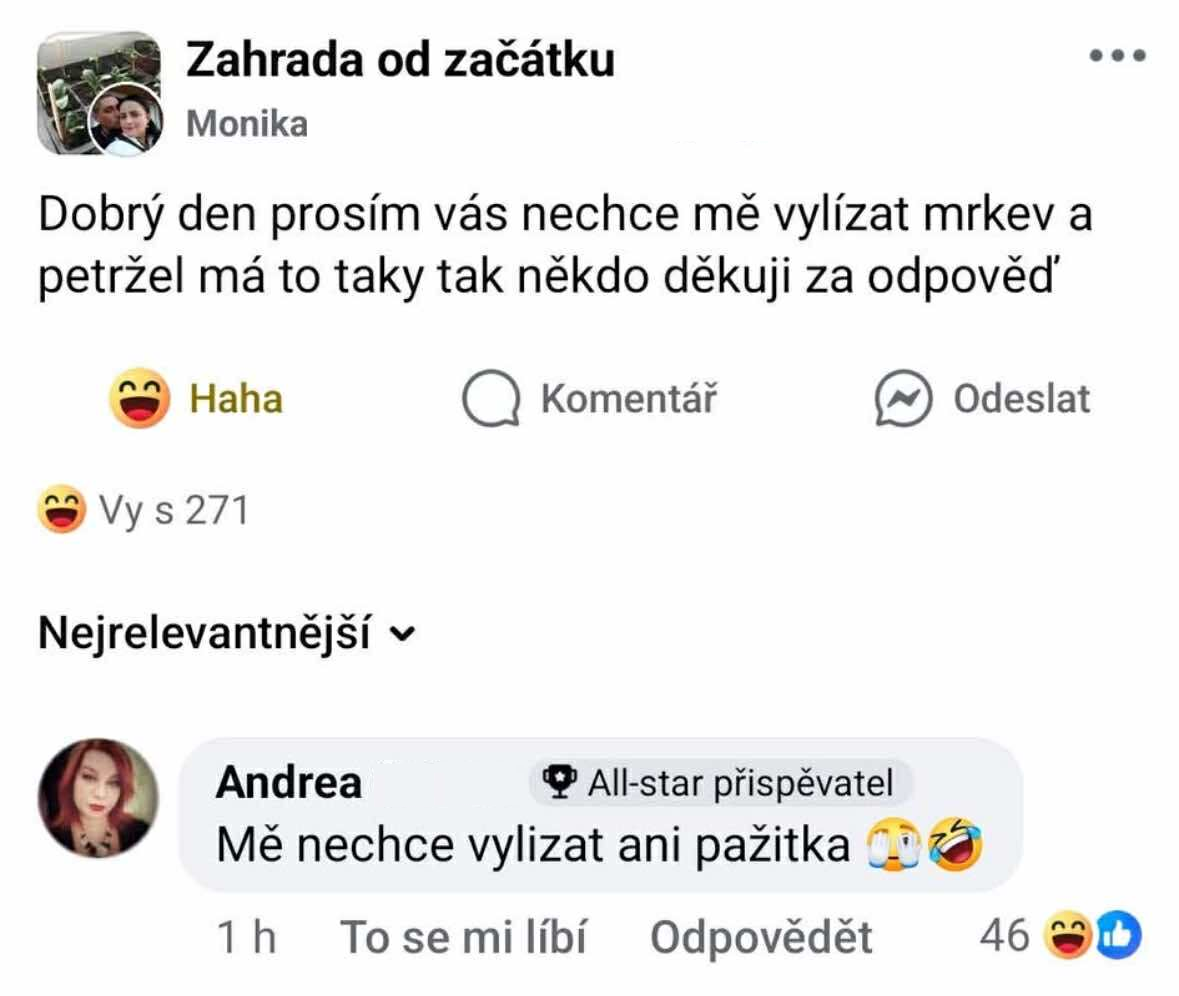Click the Haha reaction emoji on the post
1179x996 pixels.
coord(139,399)
